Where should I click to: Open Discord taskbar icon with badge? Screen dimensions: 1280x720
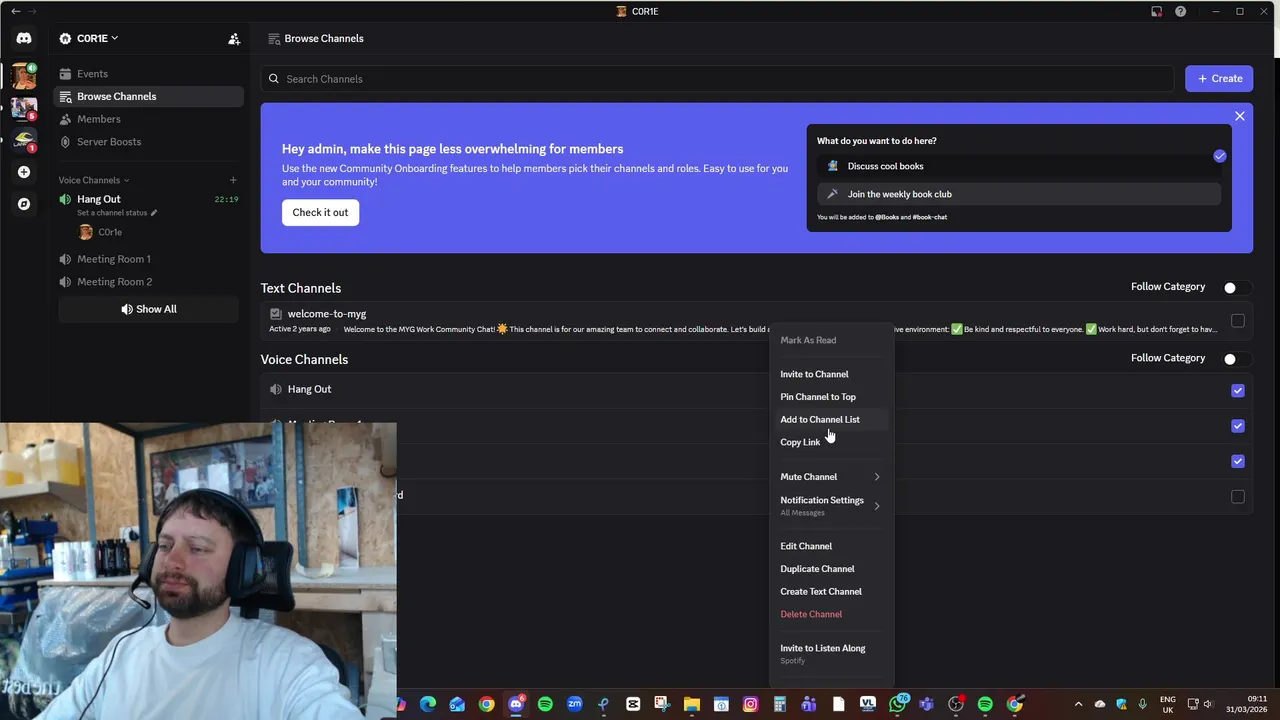[x=516, y=704]
